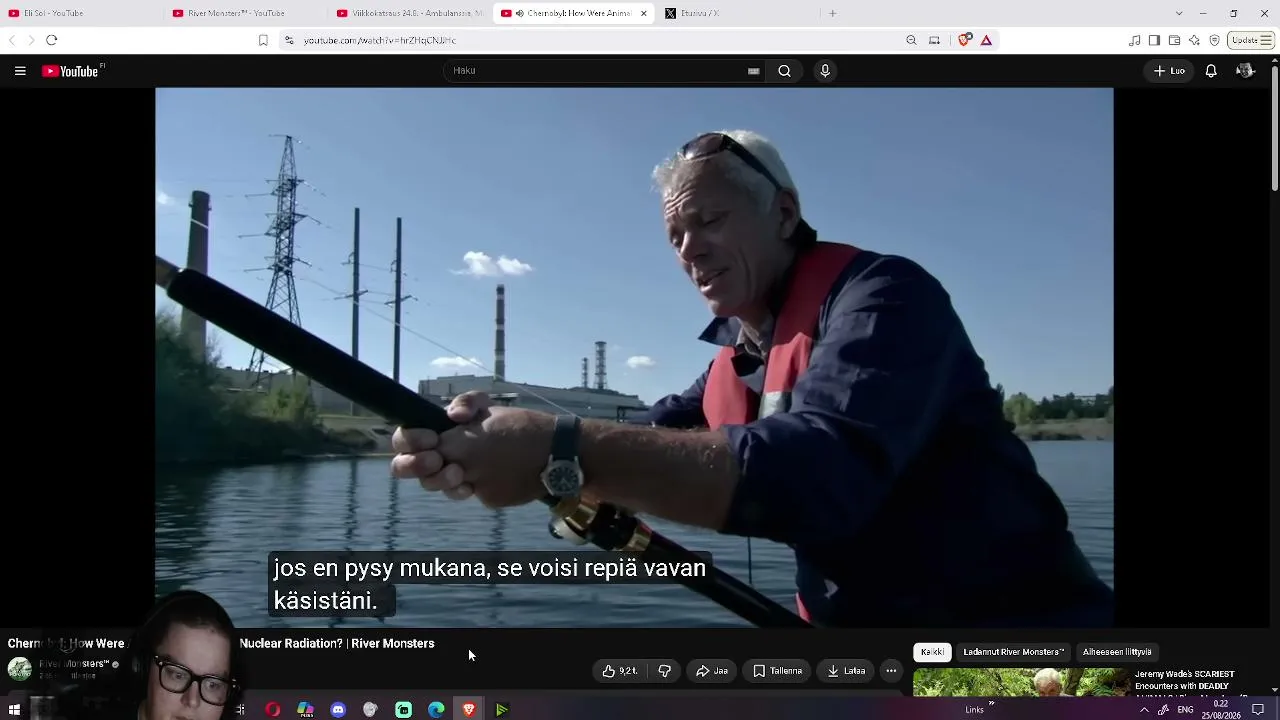The image size is (1280, 720).
Task: Switch the ENG keyboard language
Action: (1185, 710)
